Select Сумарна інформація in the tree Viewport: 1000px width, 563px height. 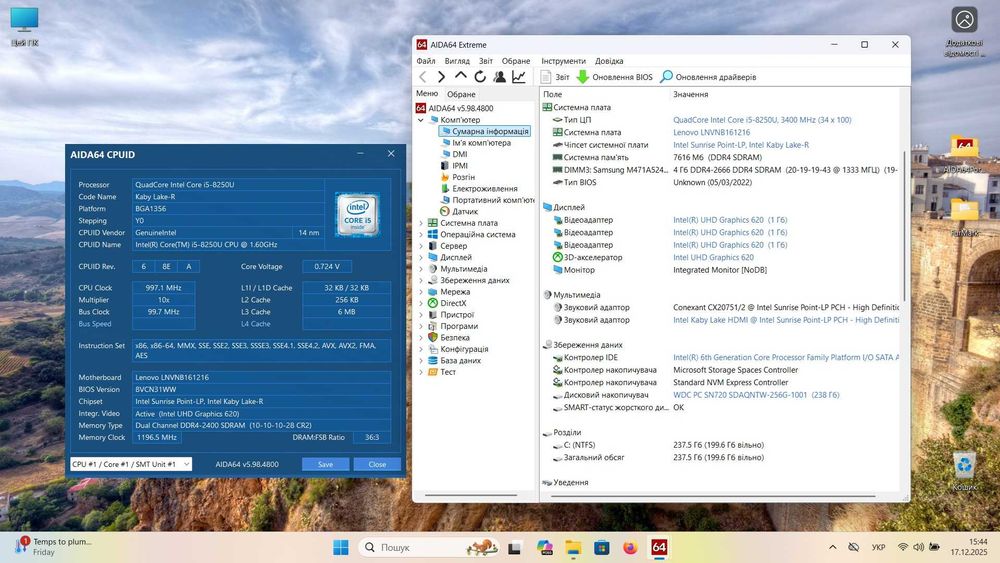[485, 131]
